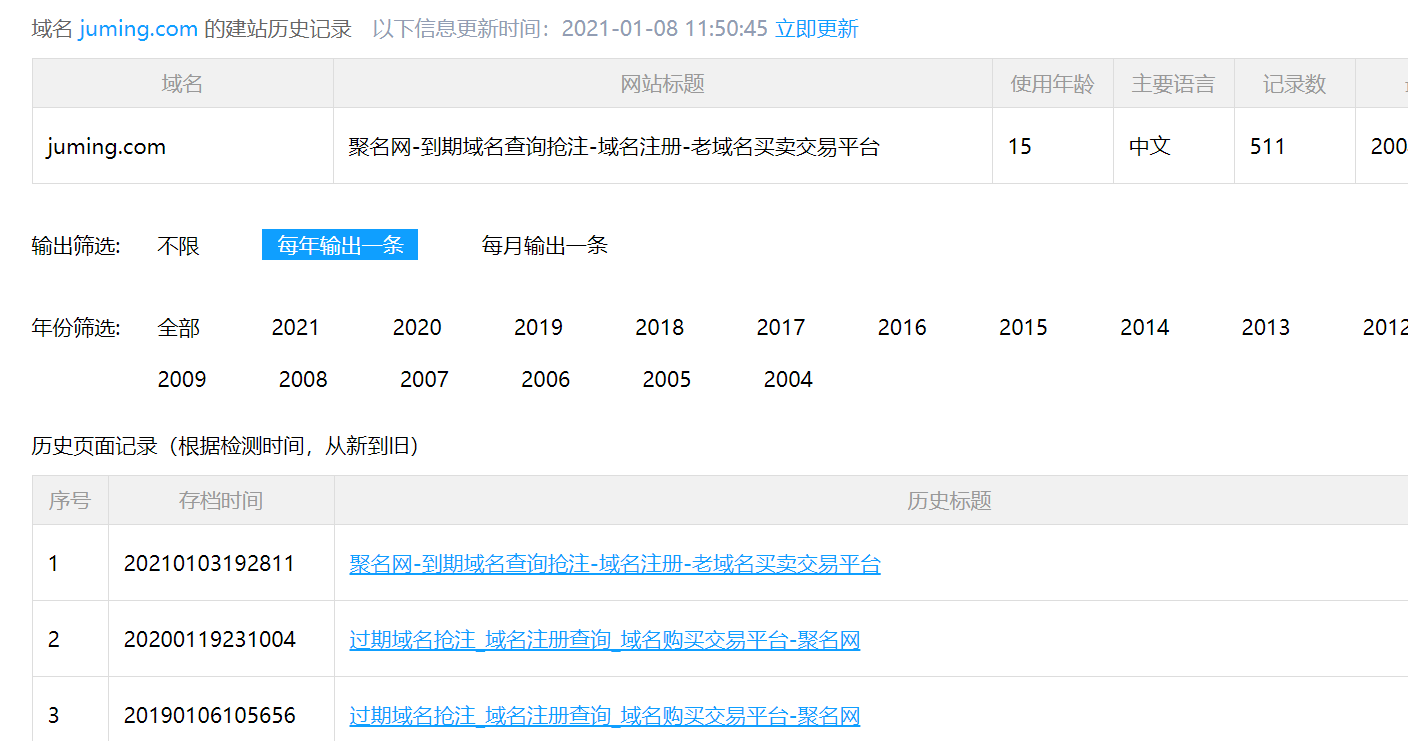1408x741 pixels.
Task: Select the 不限 output filter option
Action: tap(179, 246)
